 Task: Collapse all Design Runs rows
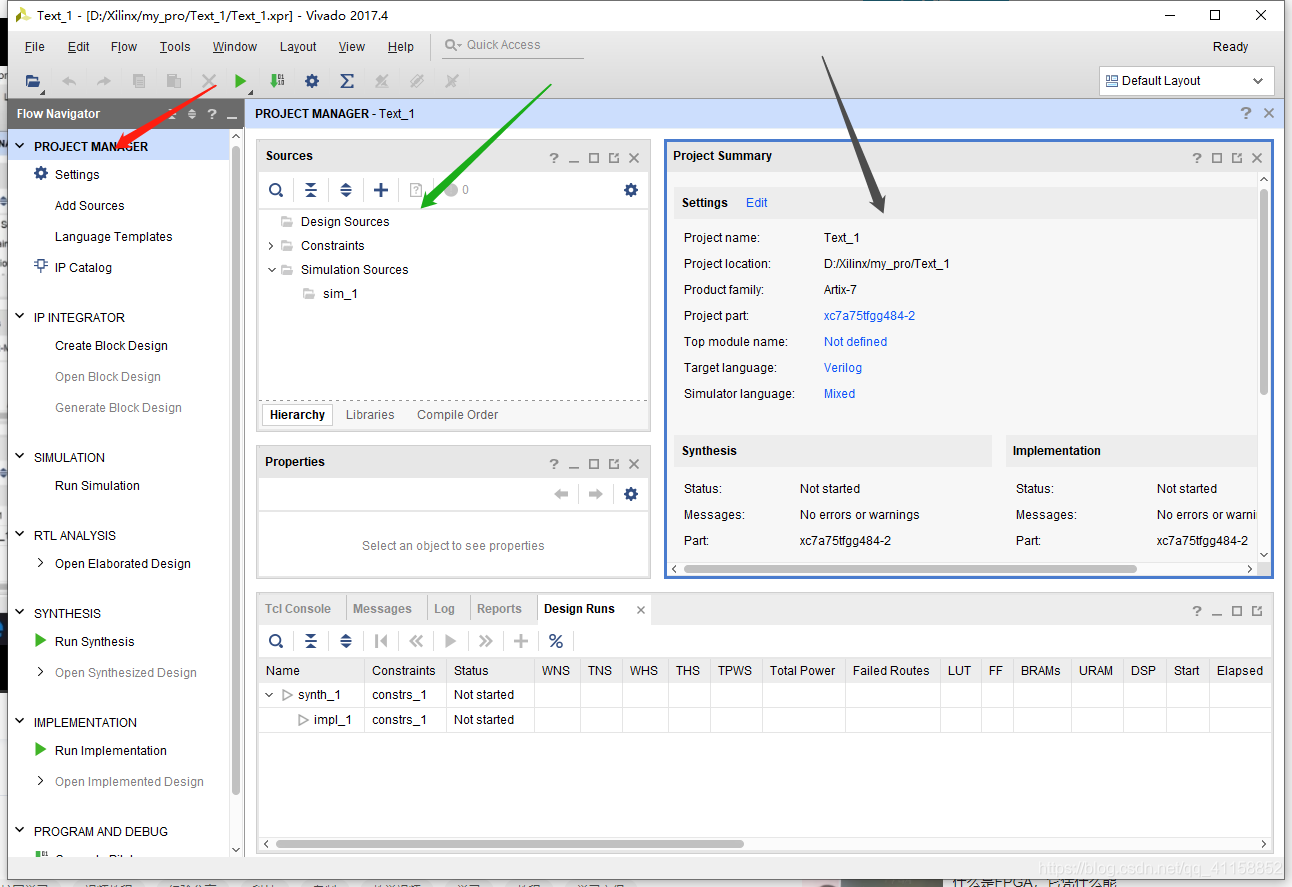[311, 641]
